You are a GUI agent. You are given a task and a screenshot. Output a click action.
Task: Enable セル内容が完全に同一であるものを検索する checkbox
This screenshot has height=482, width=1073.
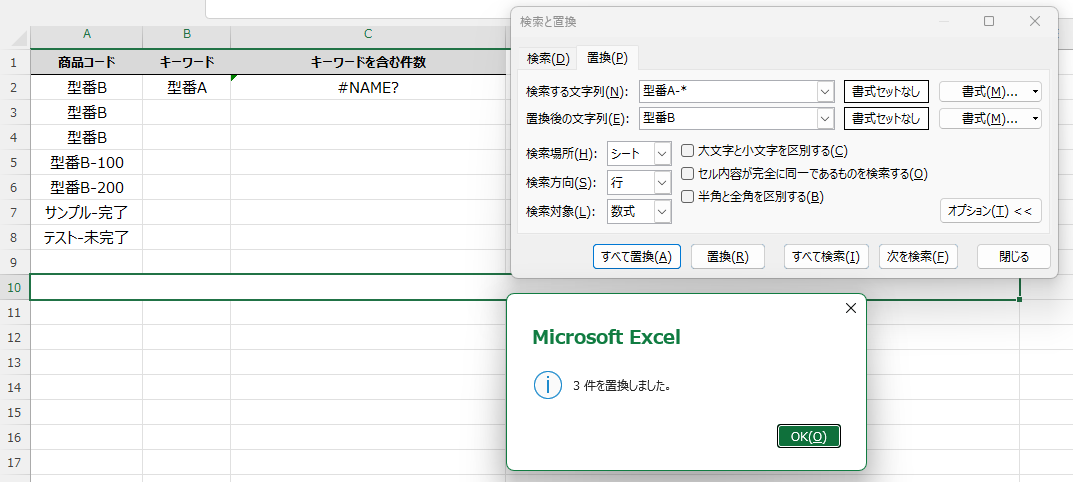(x=689, y=174)
